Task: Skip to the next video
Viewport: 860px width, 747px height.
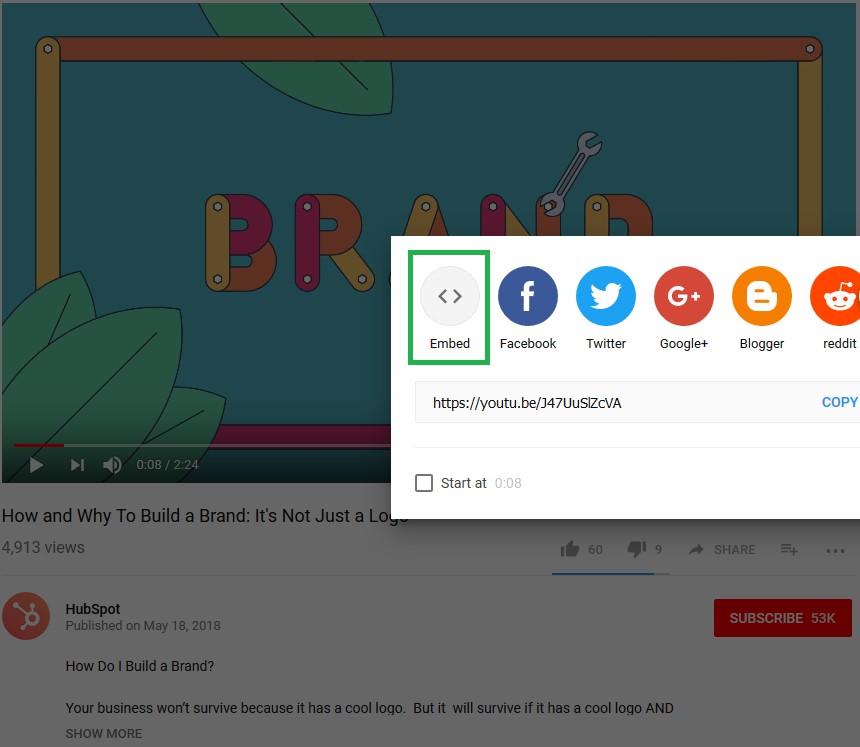Action: pos(77,465)
